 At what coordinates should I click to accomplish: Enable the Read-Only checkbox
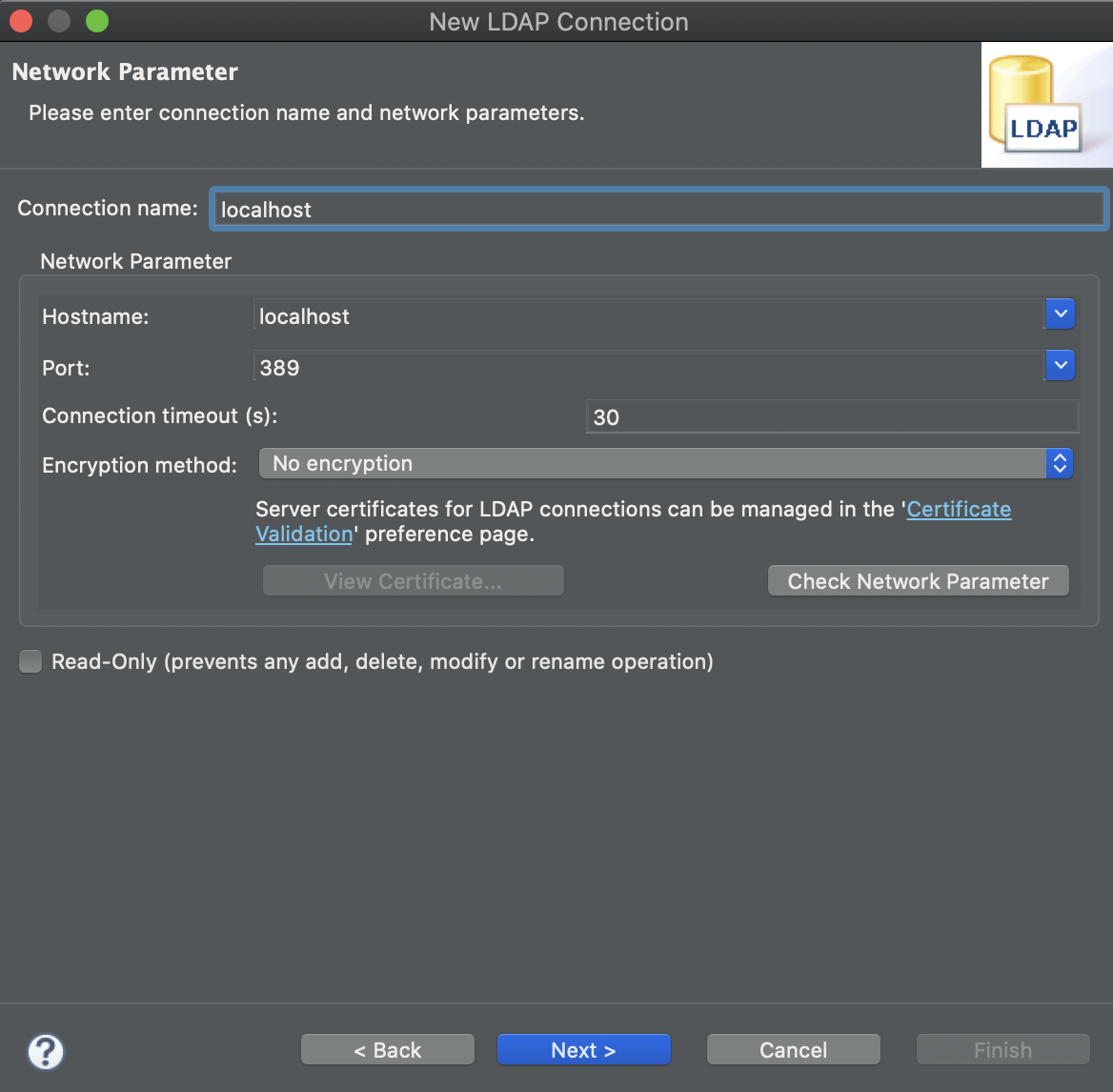30,661
